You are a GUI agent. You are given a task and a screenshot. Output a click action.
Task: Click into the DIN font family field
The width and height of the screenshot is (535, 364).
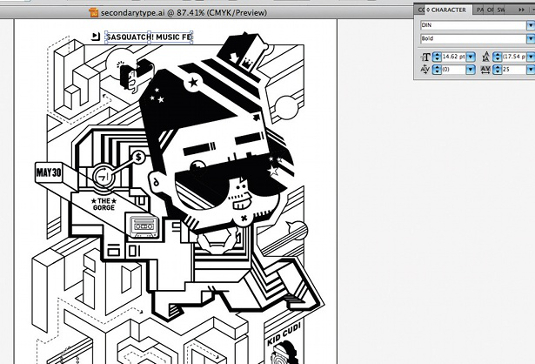(473, 26)
